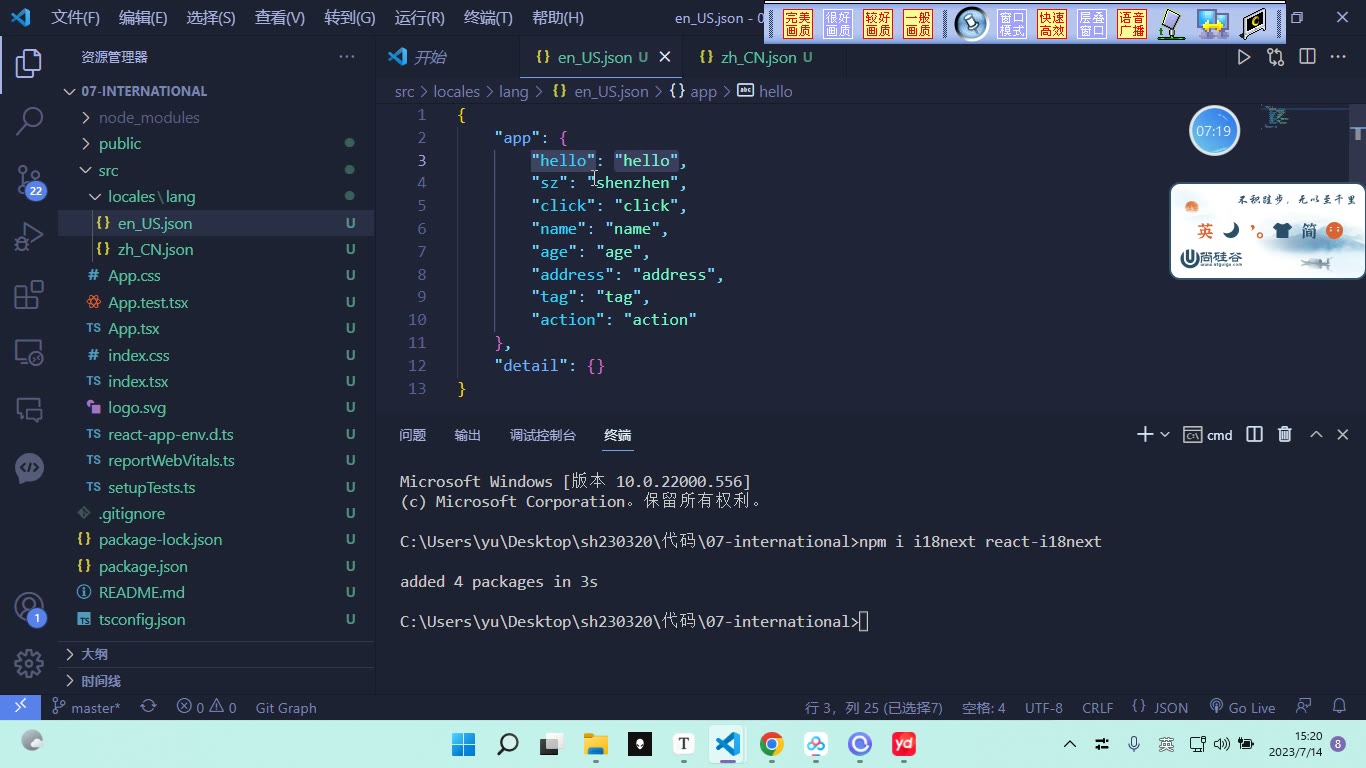Open new terminal launch profile dropdown
The image size is (1366, 768).
coord(1165,434)
